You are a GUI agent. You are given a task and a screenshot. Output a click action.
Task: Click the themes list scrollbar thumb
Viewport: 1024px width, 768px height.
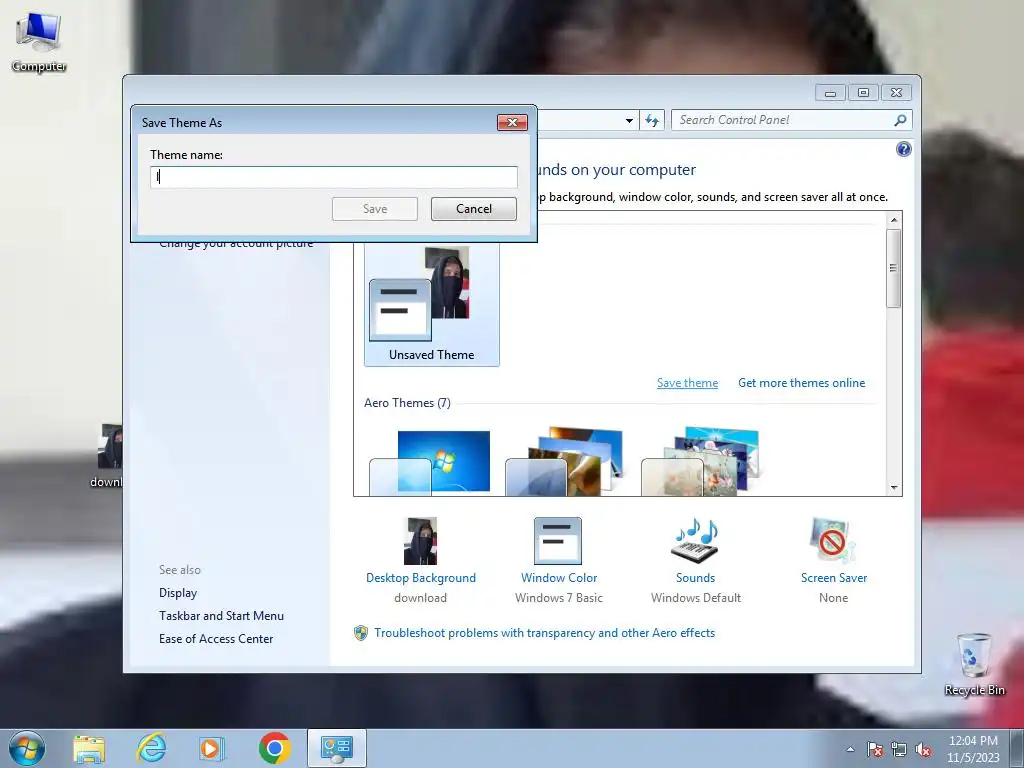894,268
